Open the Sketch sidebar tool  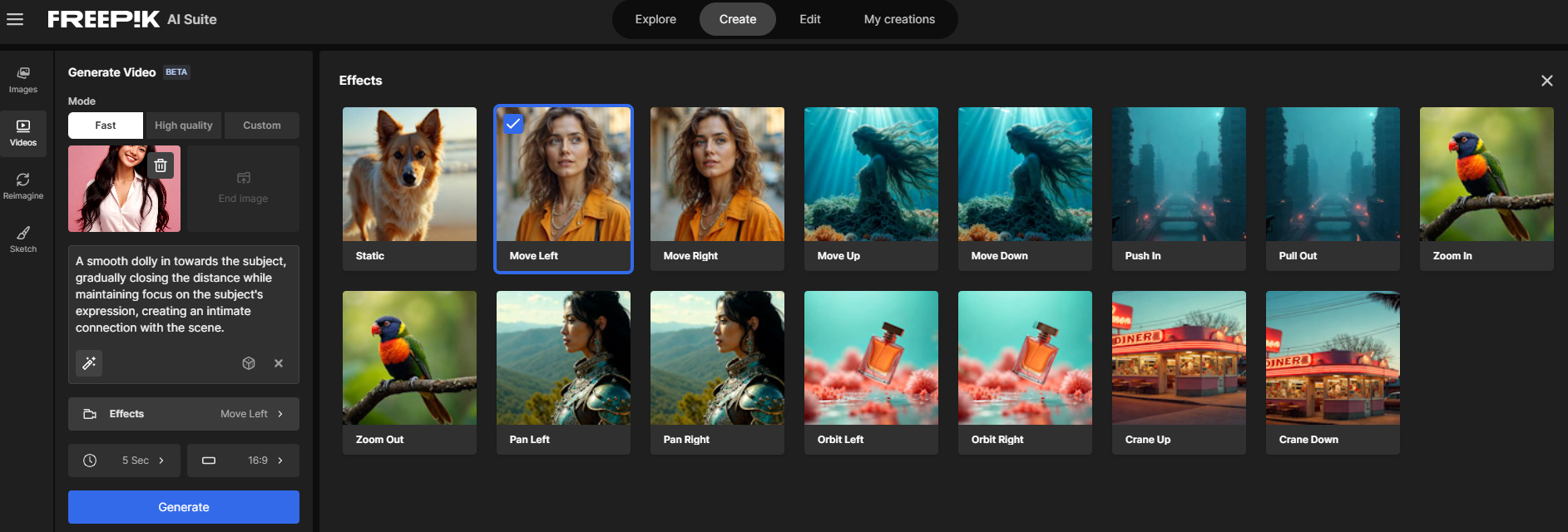pyautogui.click(x=23, y=239)
